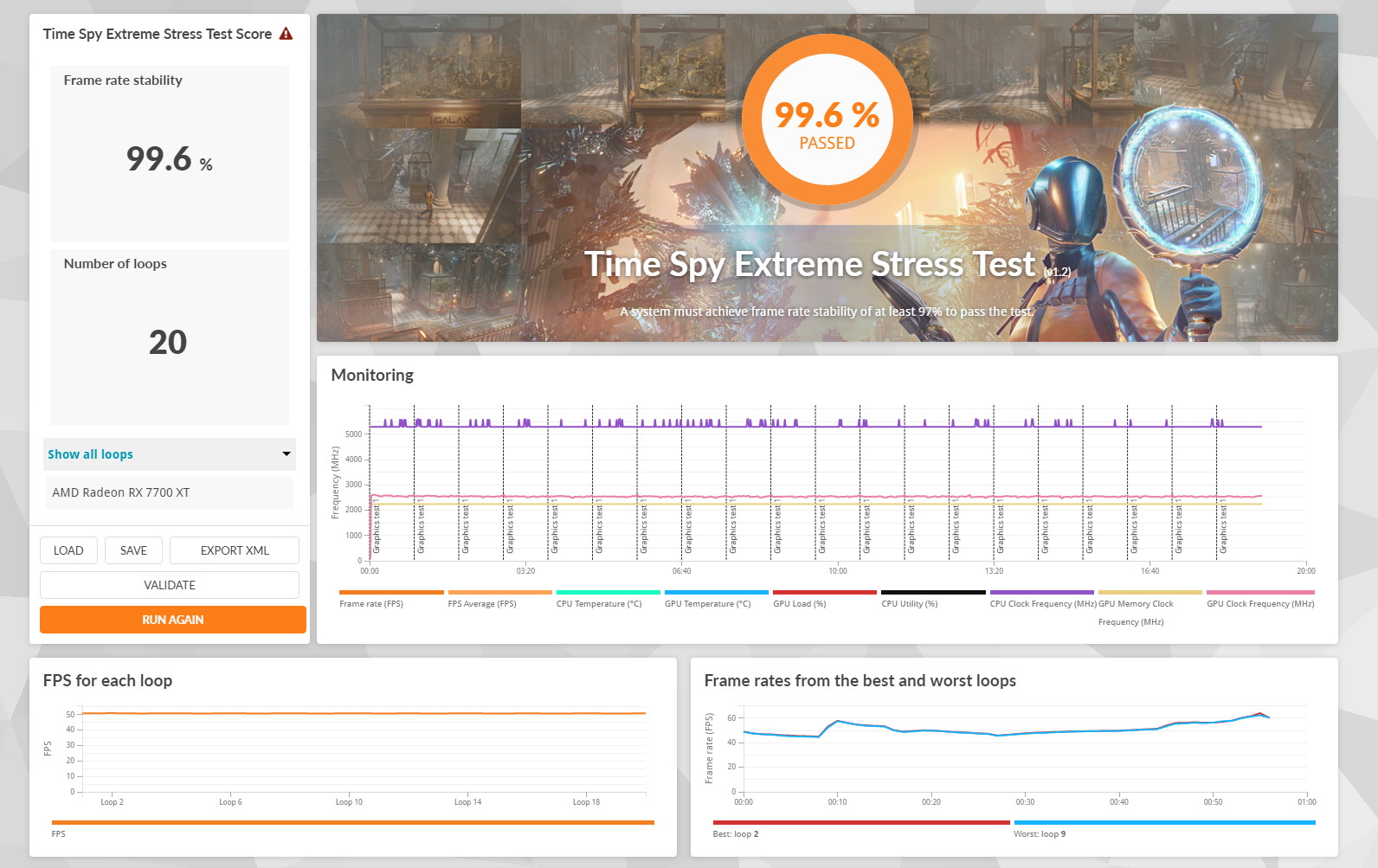Click the Time Spy Extreme Stress Test Score title

click(x=158, y=34)
